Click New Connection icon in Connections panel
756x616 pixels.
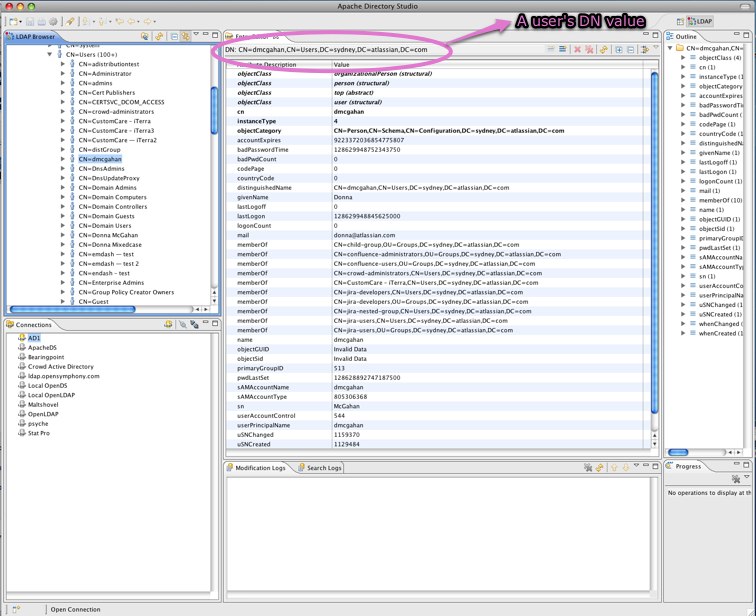(170, 325)
